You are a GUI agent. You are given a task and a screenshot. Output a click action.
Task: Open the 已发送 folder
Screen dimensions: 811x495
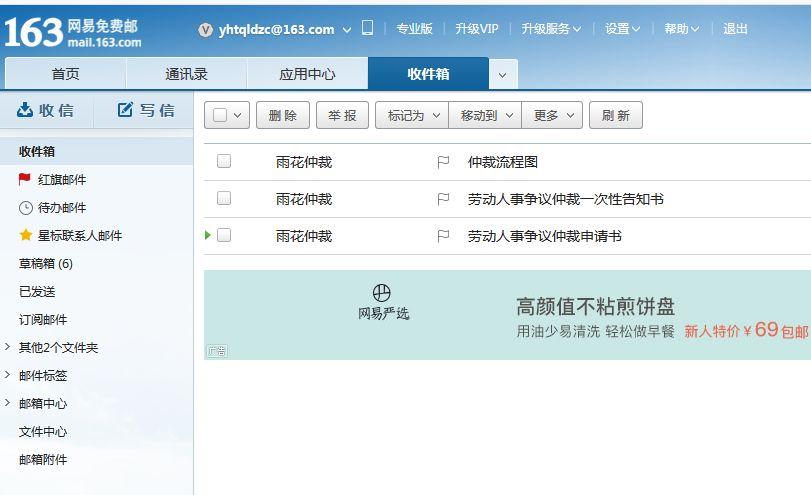point(37,292)
